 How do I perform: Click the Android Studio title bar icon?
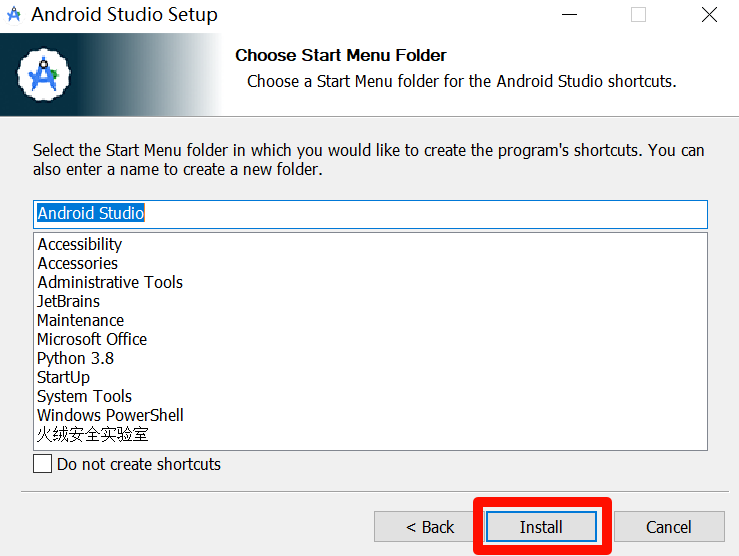[x=14, y=15]
